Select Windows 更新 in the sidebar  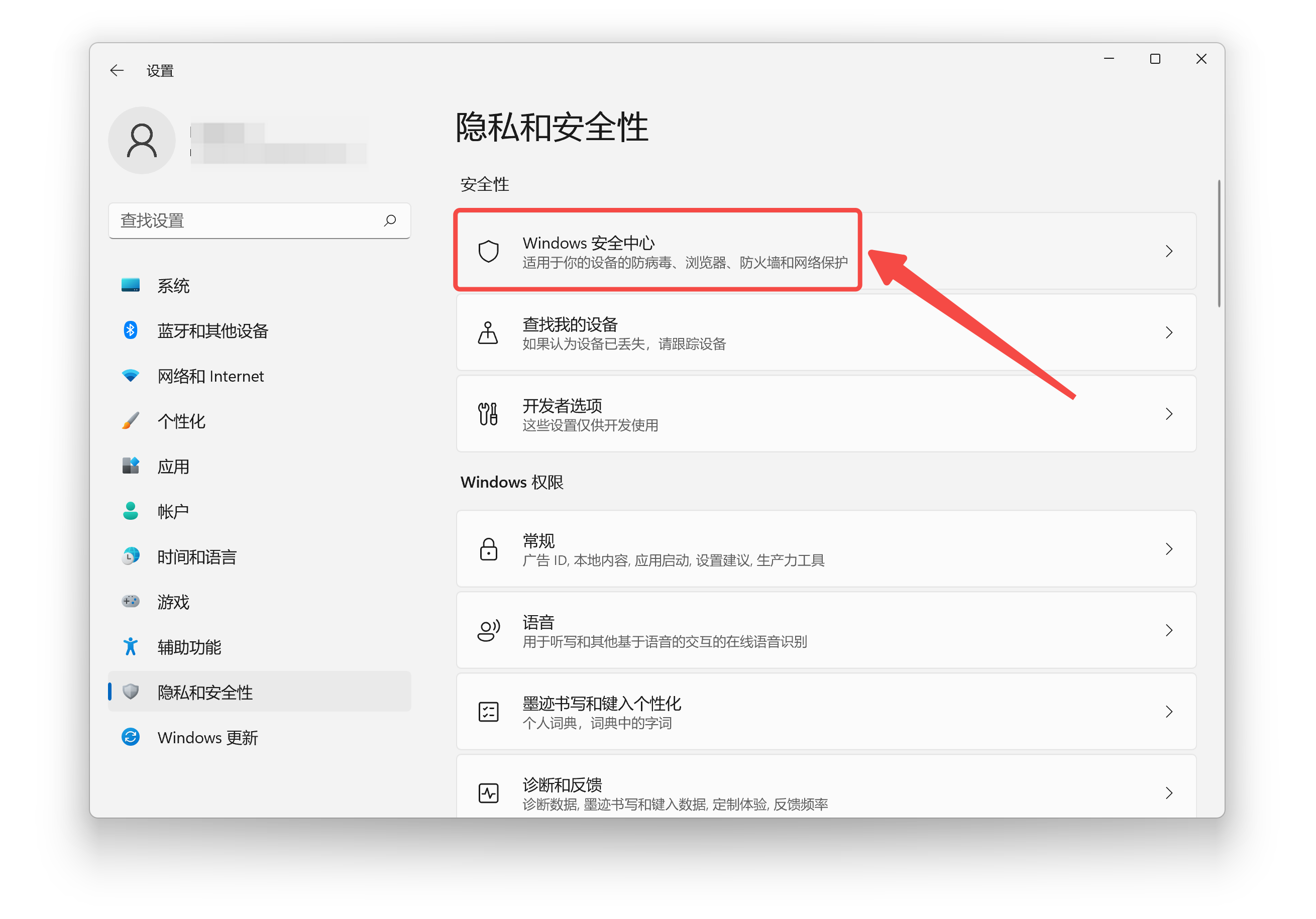260,737
